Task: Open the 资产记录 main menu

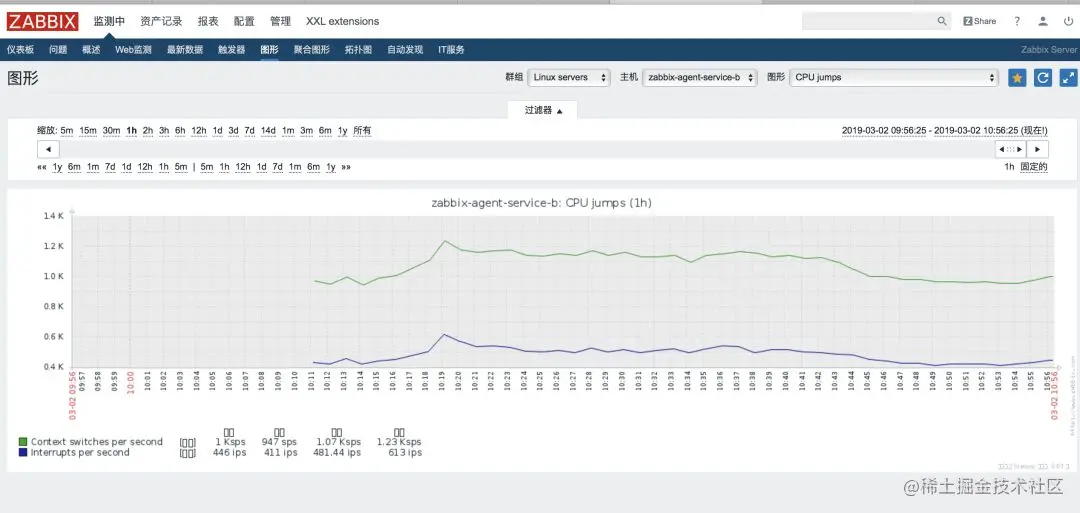Action: pos(161,21)
